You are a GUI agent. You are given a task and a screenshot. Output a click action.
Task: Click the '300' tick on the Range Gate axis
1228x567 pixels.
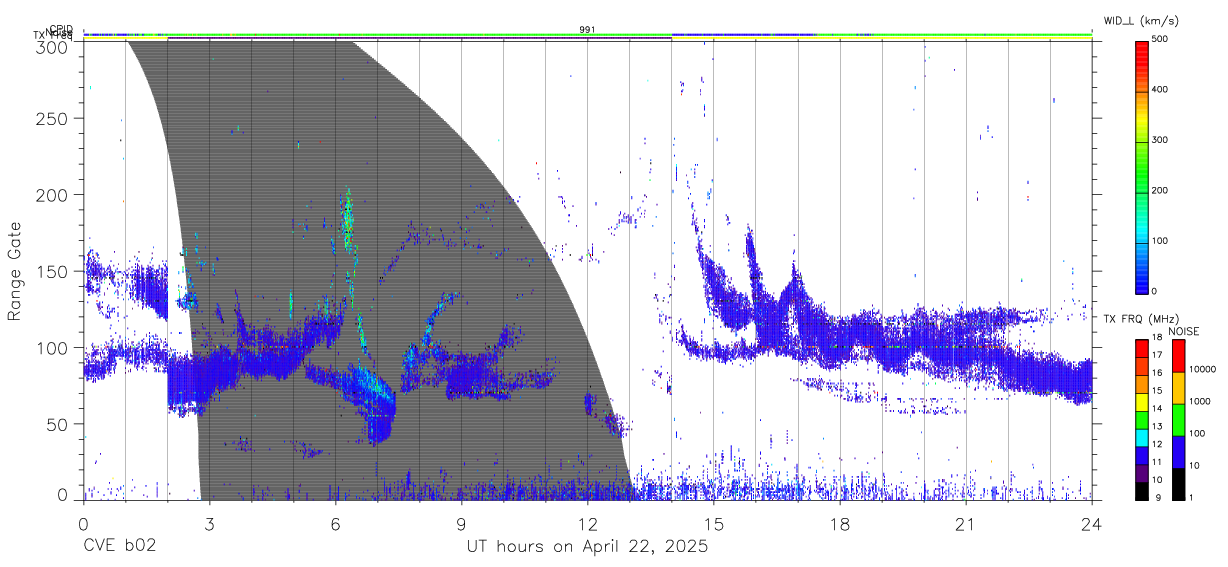[x=53, y=46]
